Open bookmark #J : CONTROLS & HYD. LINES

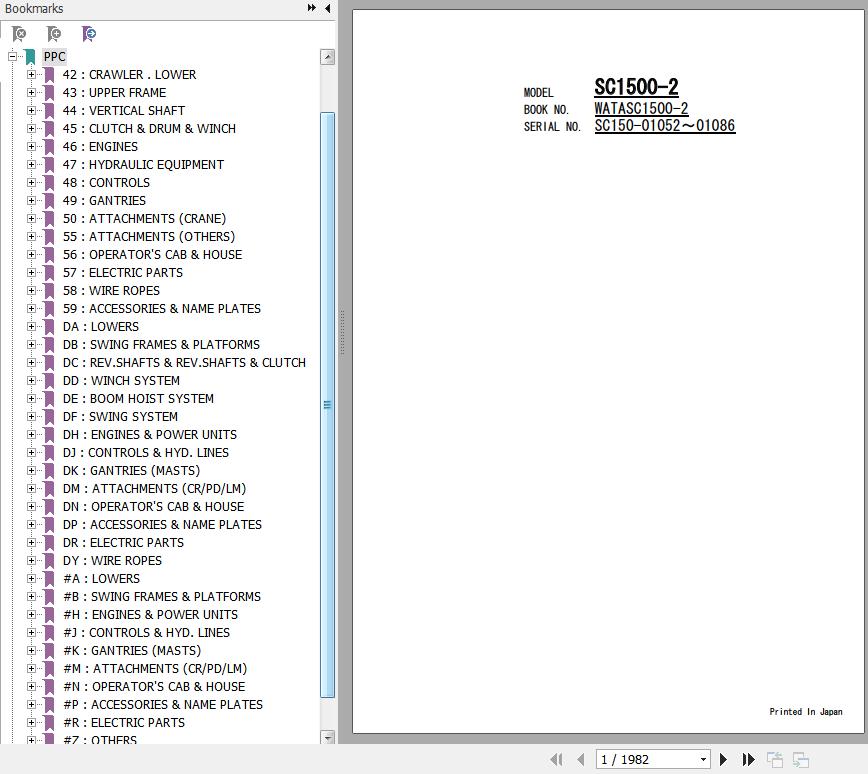click(146, 632)
